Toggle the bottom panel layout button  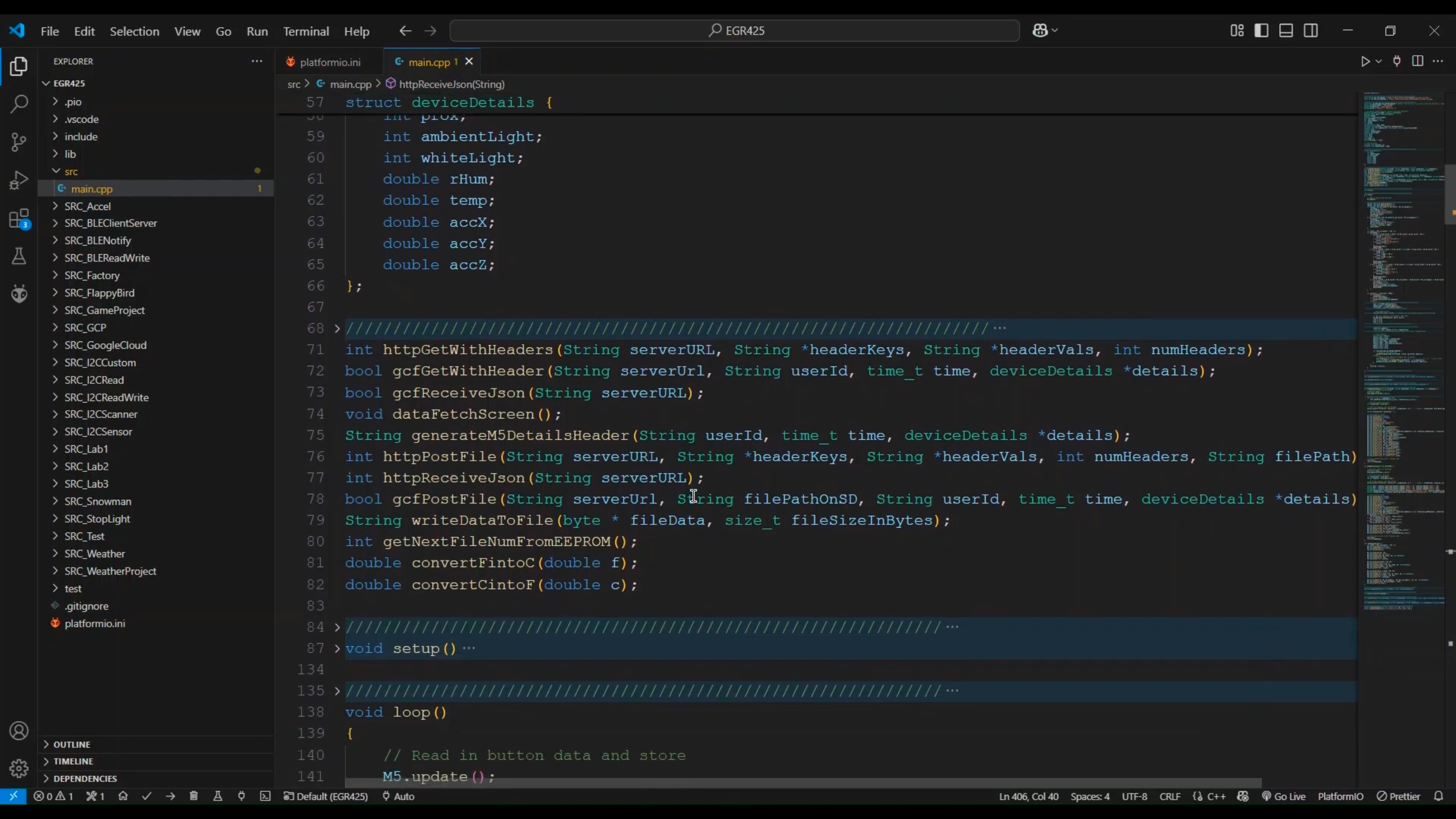point(1286,31)
